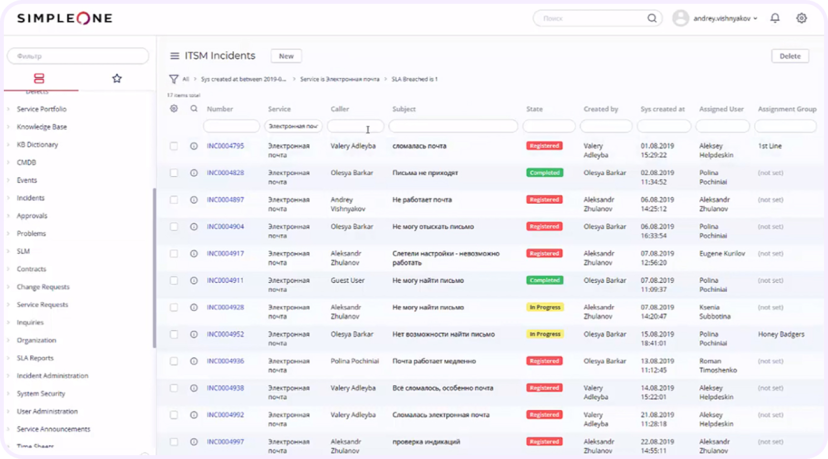828x459 pixels.
Task: Open the settings gear icon in header
Action: (801, 18)
